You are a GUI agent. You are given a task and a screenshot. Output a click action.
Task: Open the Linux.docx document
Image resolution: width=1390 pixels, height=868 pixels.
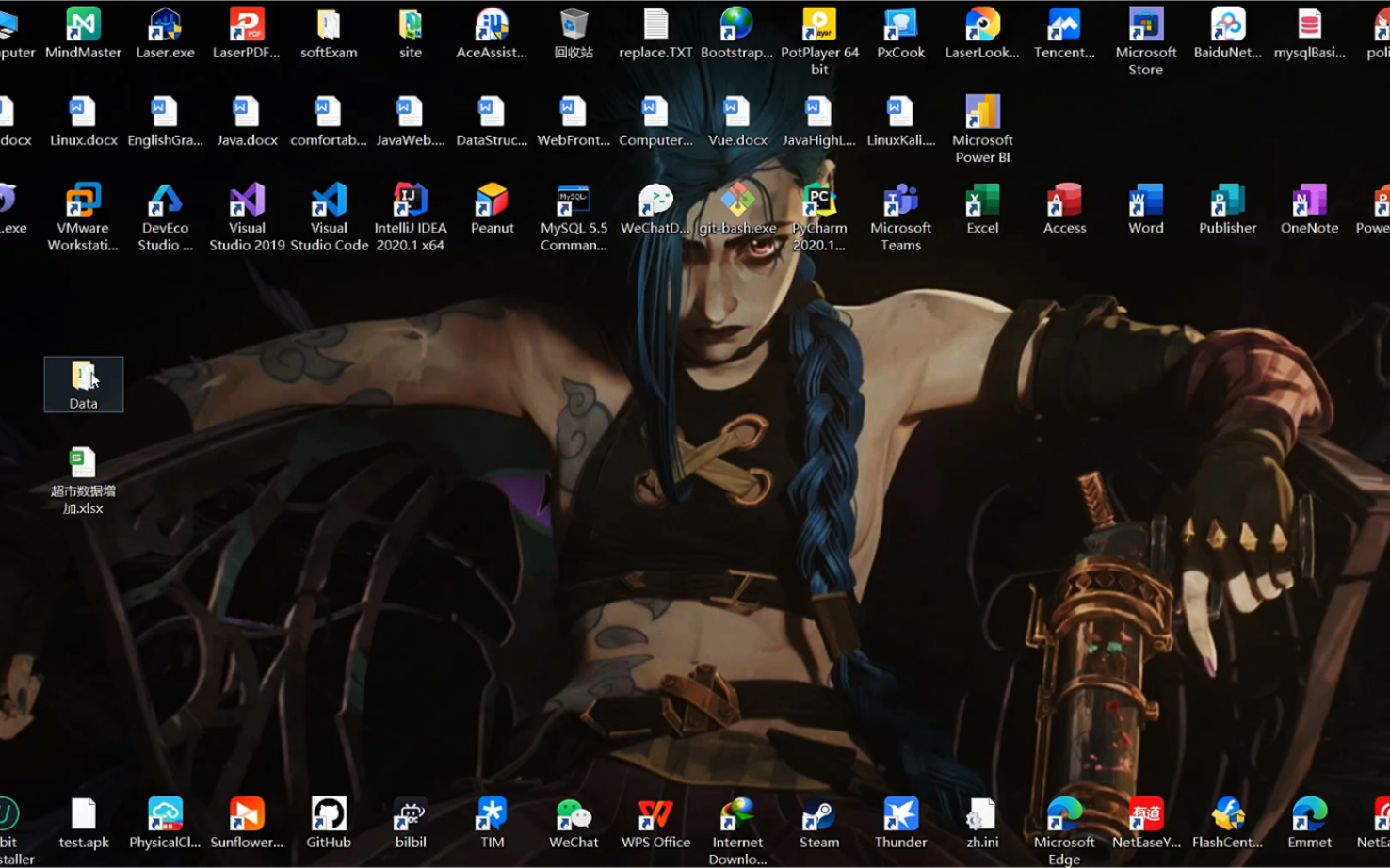click(x=83, y=121)
